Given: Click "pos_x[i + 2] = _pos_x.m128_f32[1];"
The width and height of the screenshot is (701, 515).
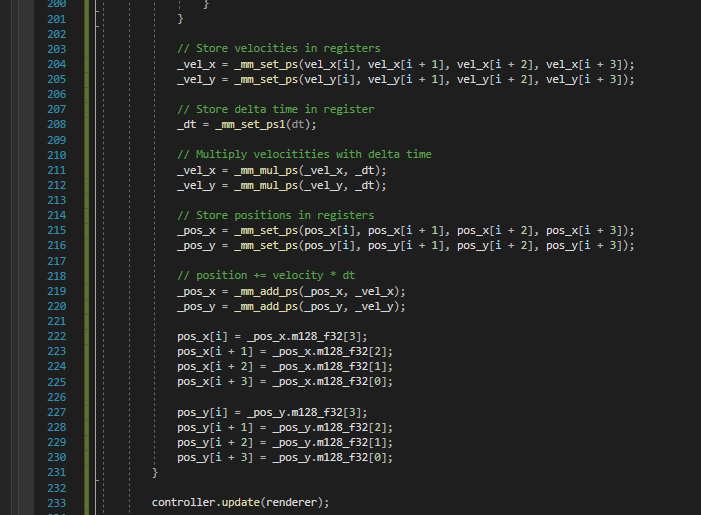Looking at the screenshot, I should click(285, 367).
